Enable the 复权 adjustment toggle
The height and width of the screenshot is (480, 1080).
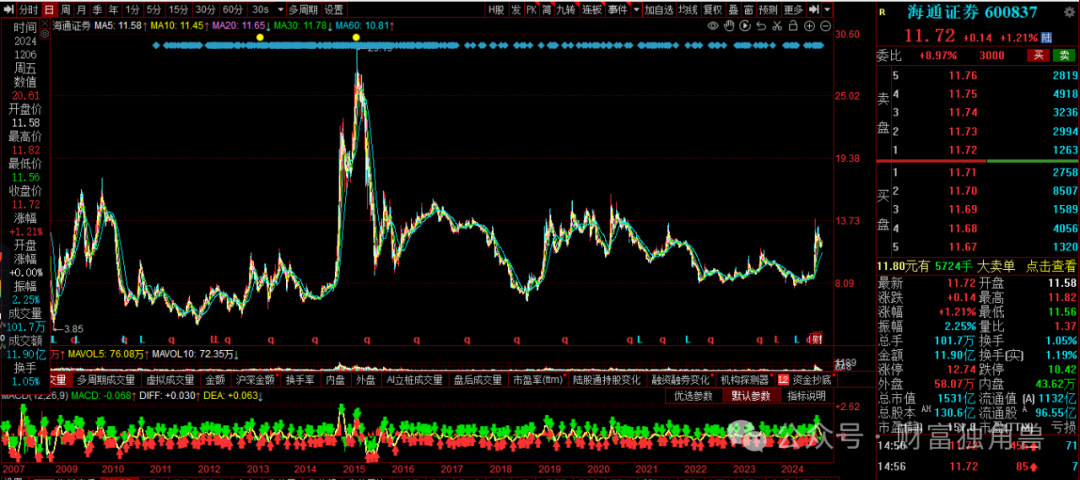[x=712, y=10]
